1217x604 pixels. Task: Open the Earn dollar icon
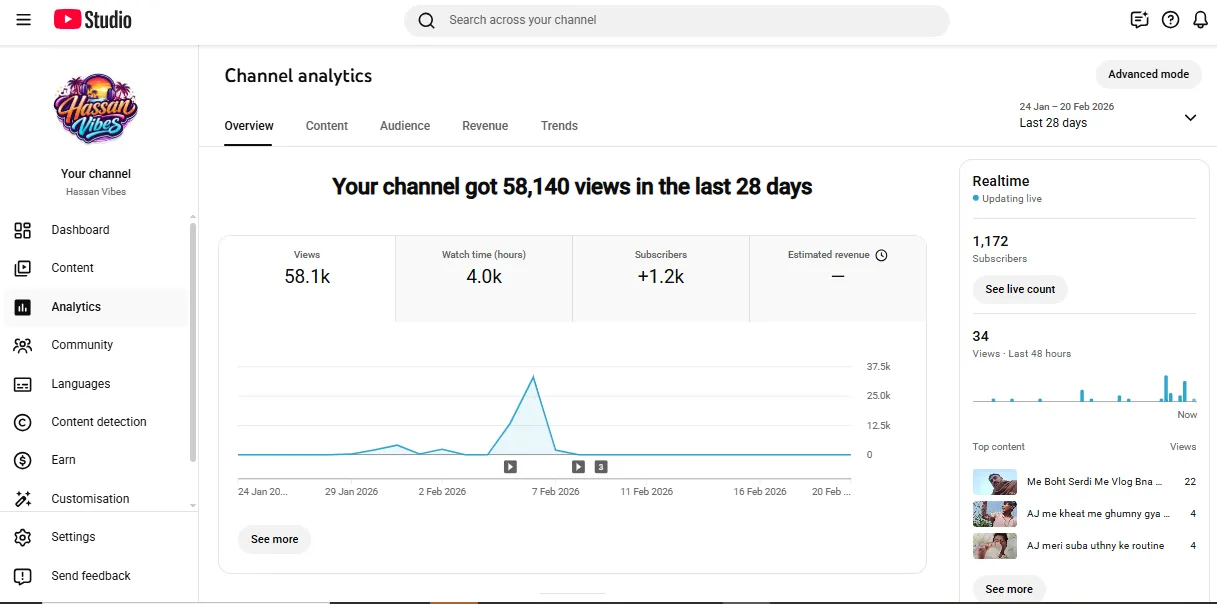click(x=22, y=460)
